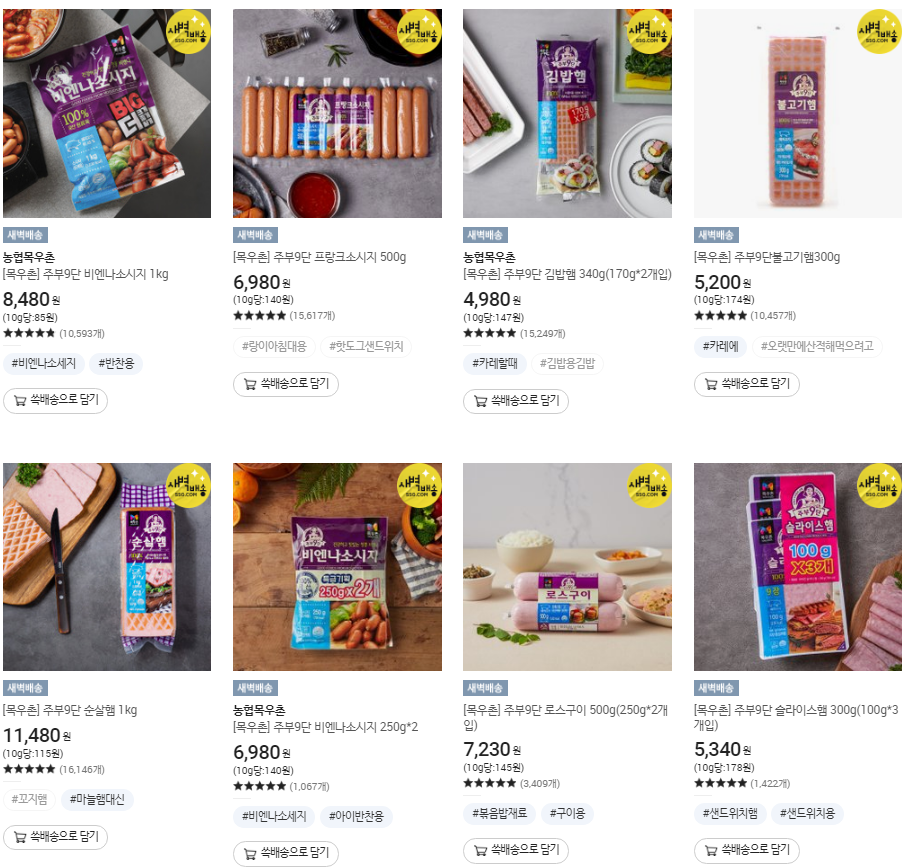Open the 슬라이스햄 300g product title
Viewport: 905px width, 868px height.
click(x=796, y=717)
